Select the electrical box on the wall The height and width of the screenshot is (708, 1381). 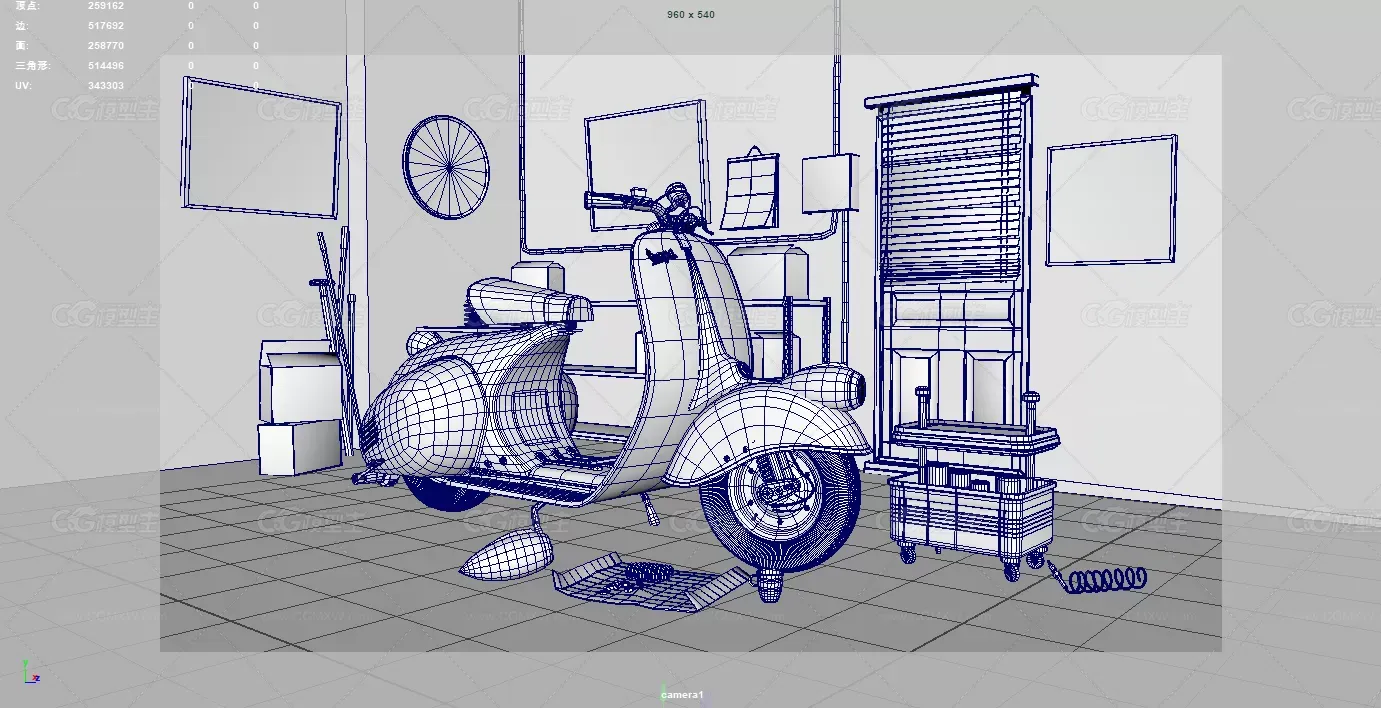tap(829, 183)
